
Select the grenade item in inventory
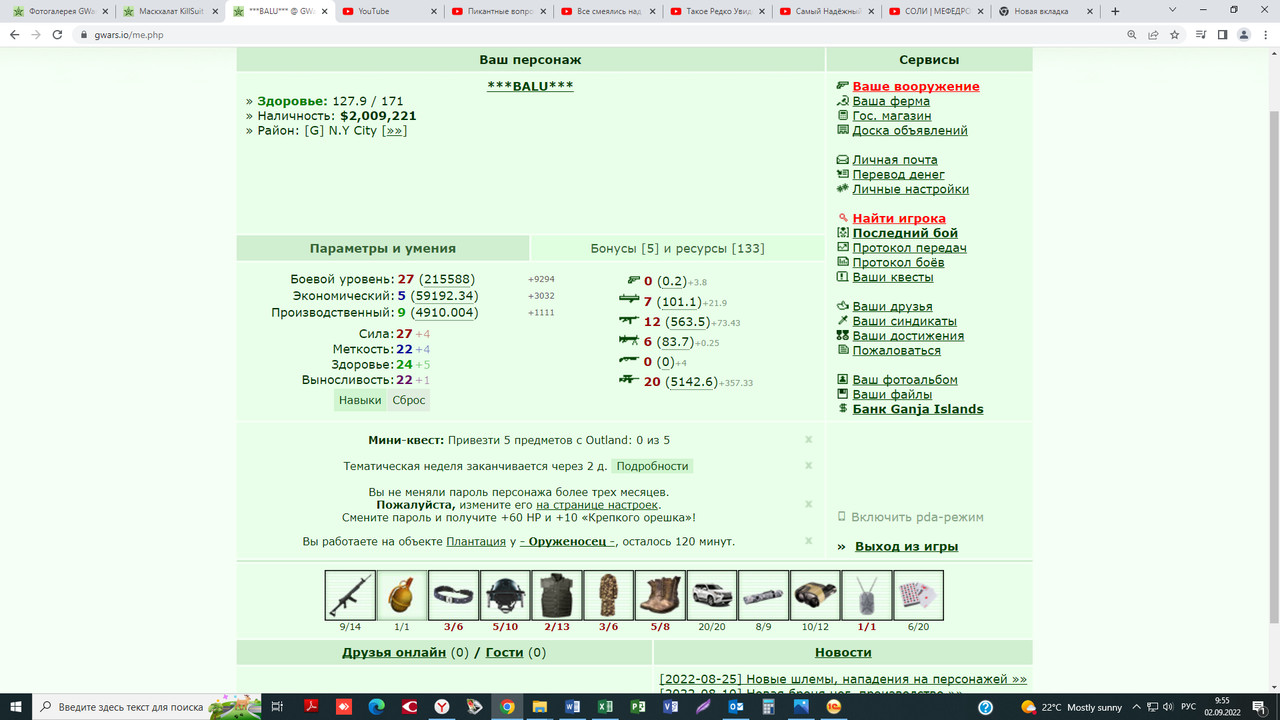click(402, 595)
